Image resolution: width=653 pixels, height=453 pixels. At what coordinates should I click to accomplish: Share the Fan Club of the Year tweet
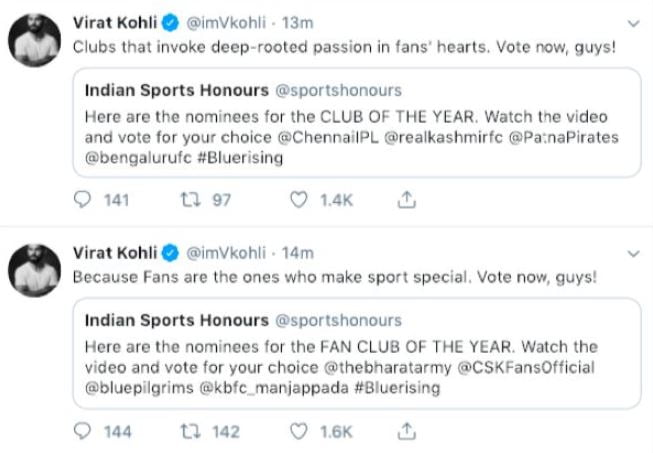click(407, 431)
